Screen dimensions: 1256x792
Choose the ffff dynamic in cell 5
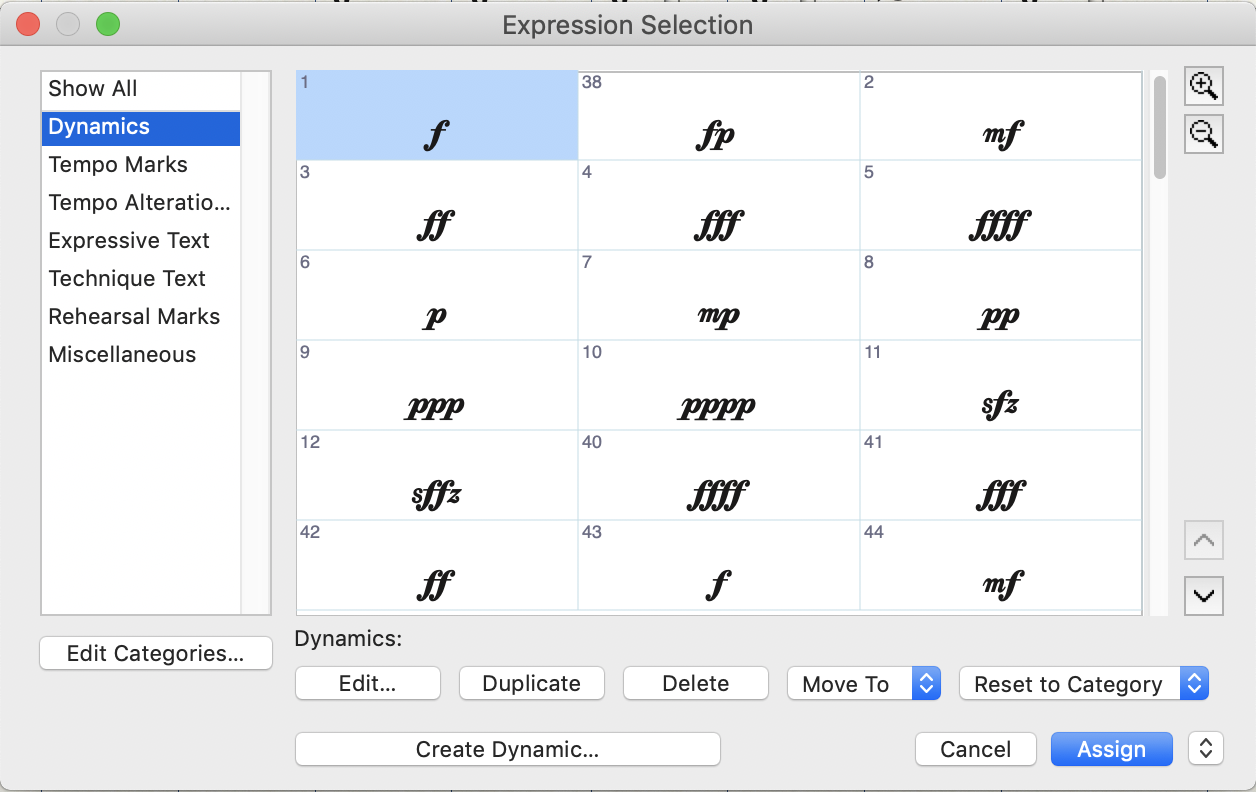pos(1000,206)
